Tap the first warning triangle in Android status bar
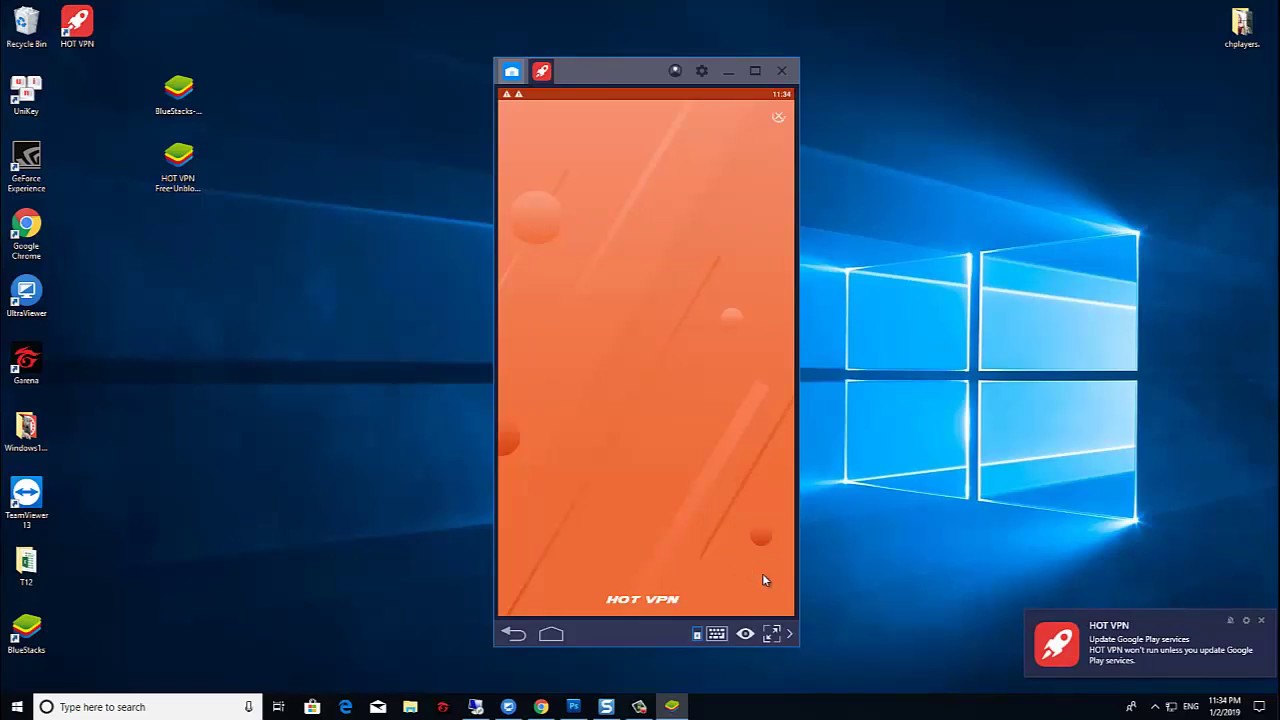Screen dimensions: 1280x720 507,94
